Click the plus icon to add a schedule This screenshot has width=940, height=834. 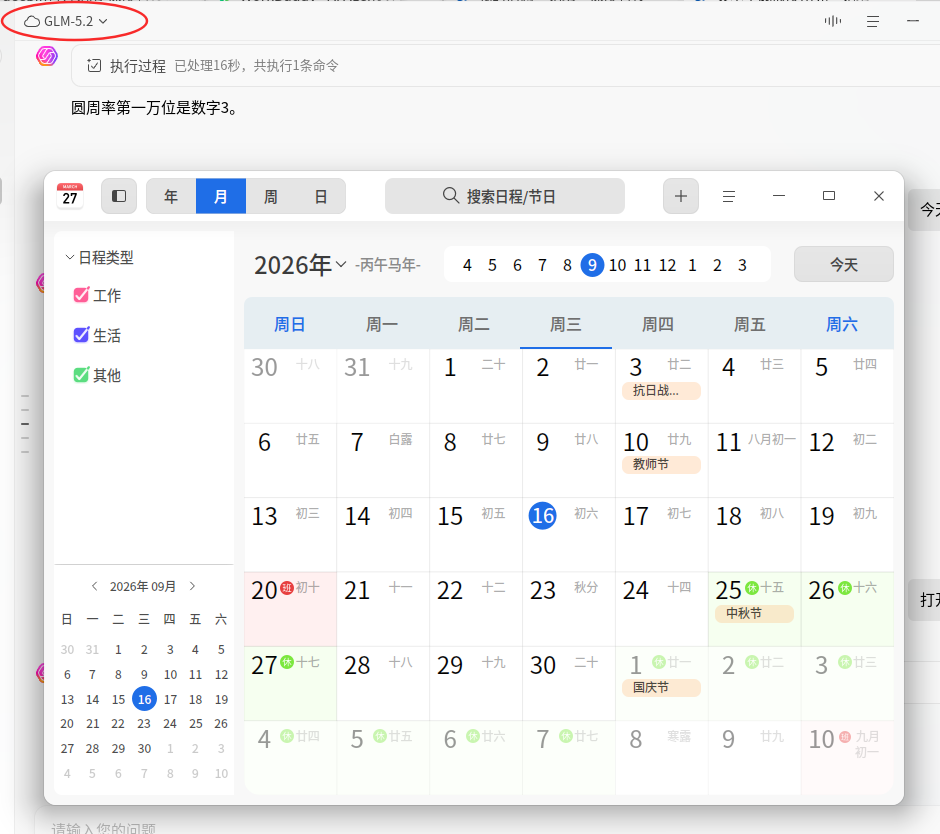[680, 196]
